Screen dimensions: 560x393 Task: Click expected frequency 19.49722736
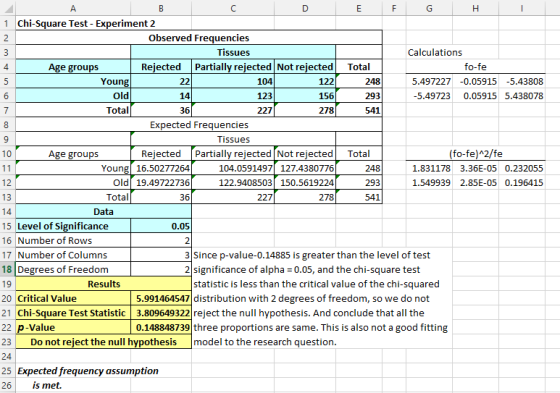(x=161, y=183)
